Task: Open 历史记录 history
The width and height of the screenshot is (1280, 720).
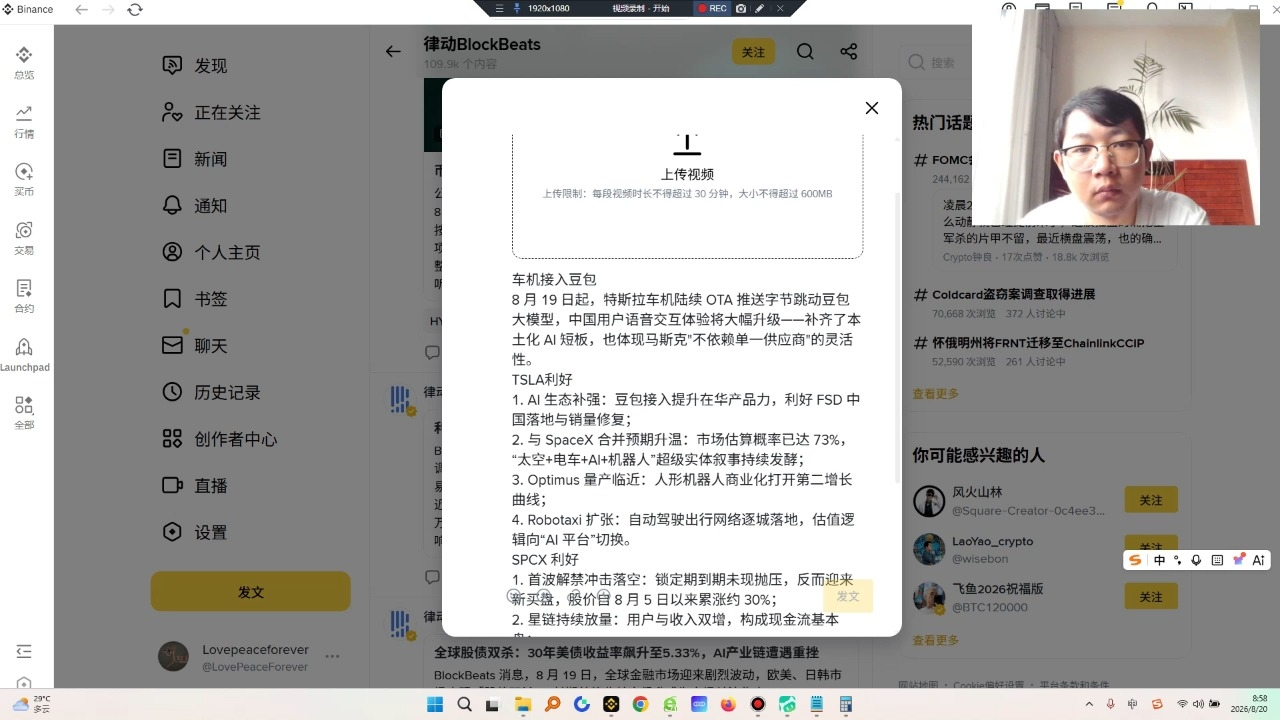Action: point(211,392)
